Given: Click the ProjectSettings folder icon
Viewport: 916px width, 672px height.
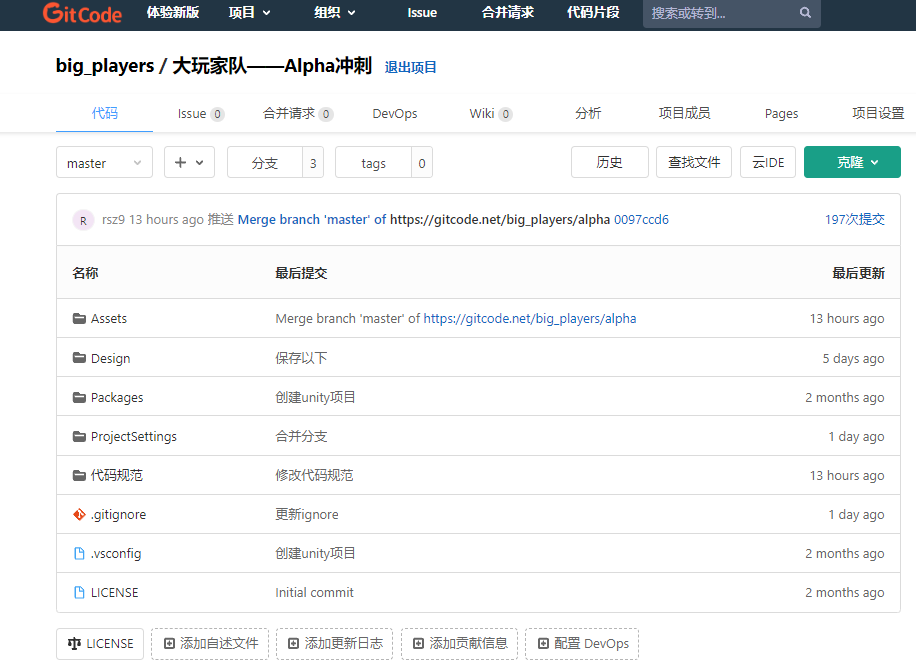Looking at the screenshot, I should coord(79,437).
